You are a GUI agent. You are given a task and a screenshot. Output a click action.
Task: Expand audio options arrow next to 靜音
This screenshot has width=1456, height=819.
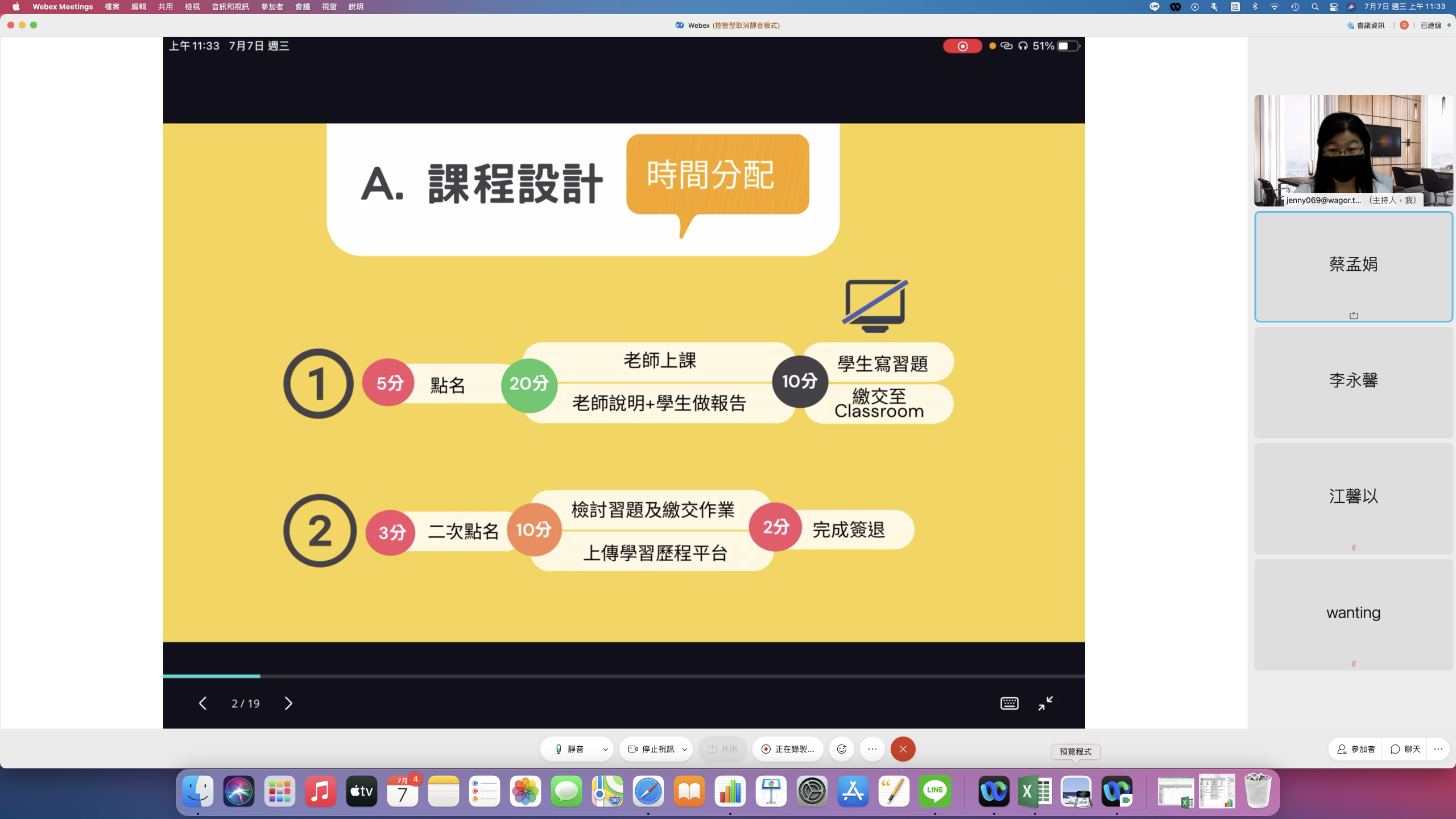pyautogui.click(x=605, y=749)
